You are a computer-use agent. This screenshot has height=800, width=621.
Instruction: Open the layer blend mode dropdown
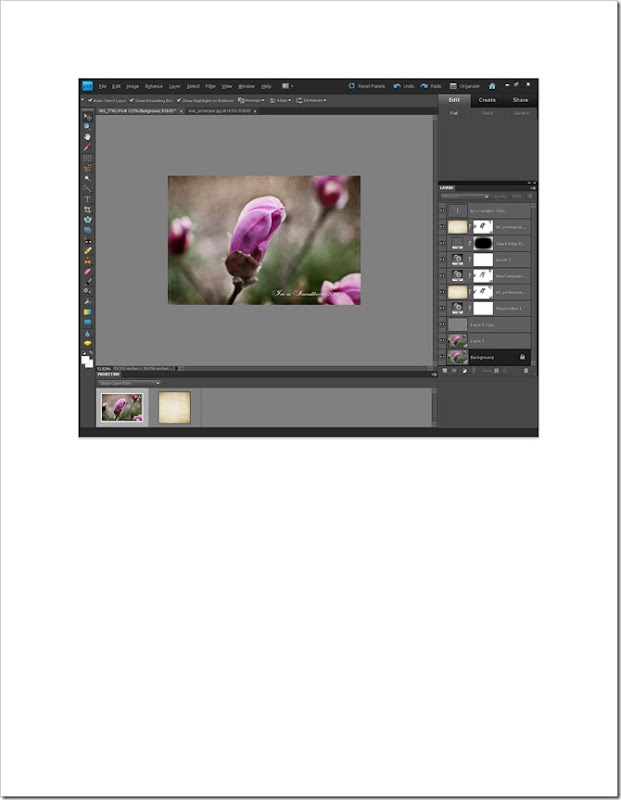[465, 196]
